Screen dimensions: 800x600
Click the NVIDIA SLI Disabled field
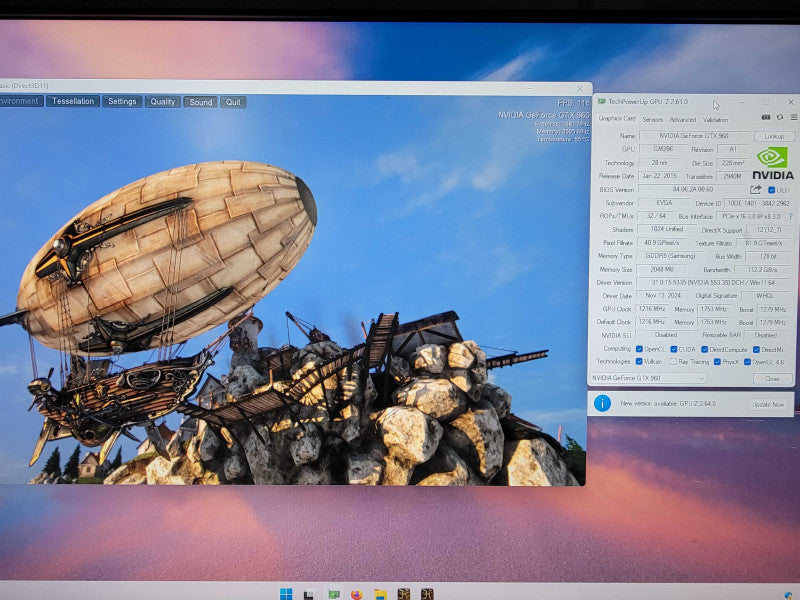pos(665,335)
